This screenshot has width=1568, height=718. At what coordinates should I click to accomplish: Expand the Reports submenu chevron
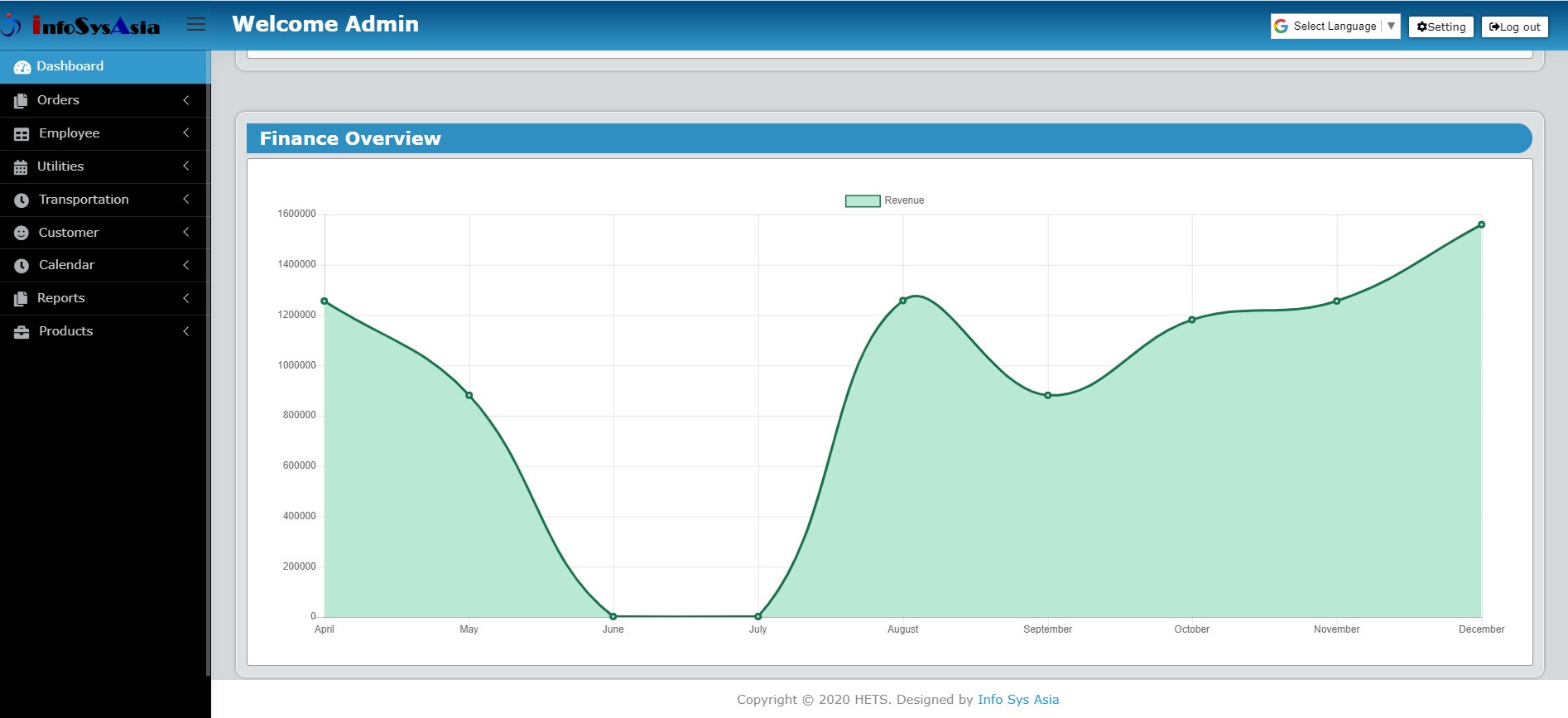186,298
